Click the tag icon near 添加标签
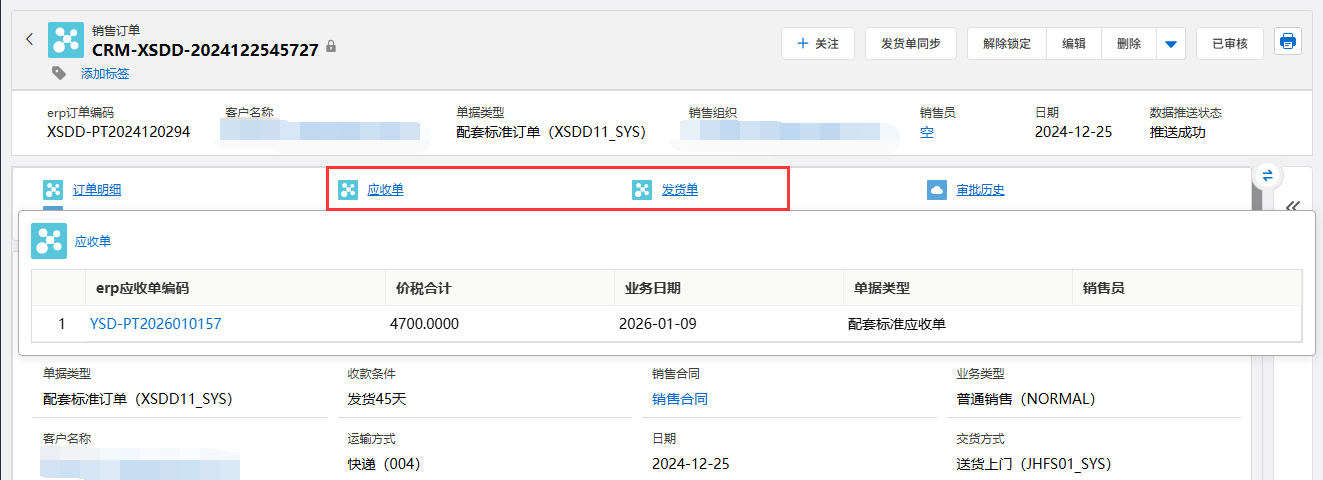Image resolution: width=1323 pixels, height=480 pixels. 59,73
